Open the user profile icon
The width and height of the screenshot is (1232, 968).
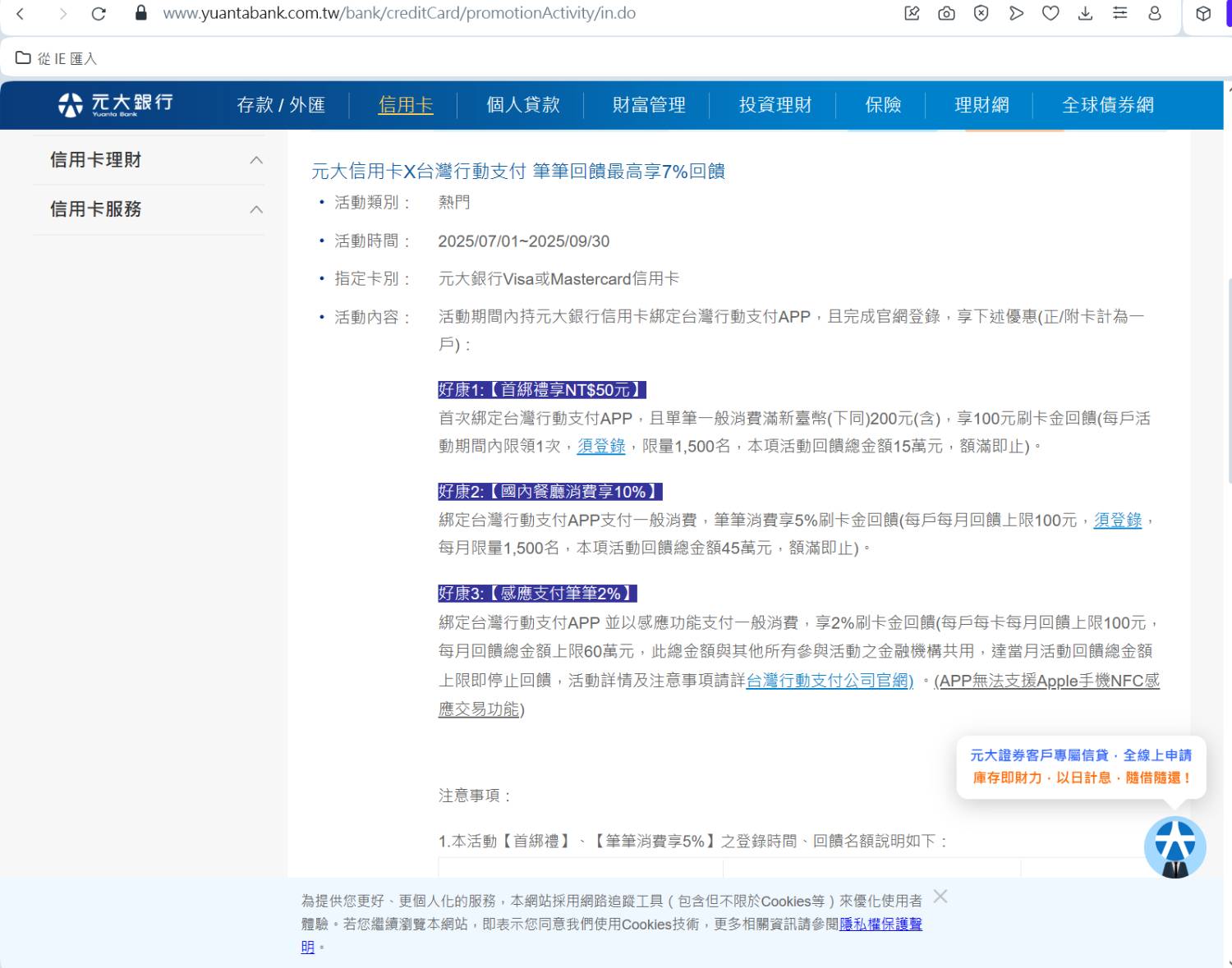click(x=1155, y=13)
